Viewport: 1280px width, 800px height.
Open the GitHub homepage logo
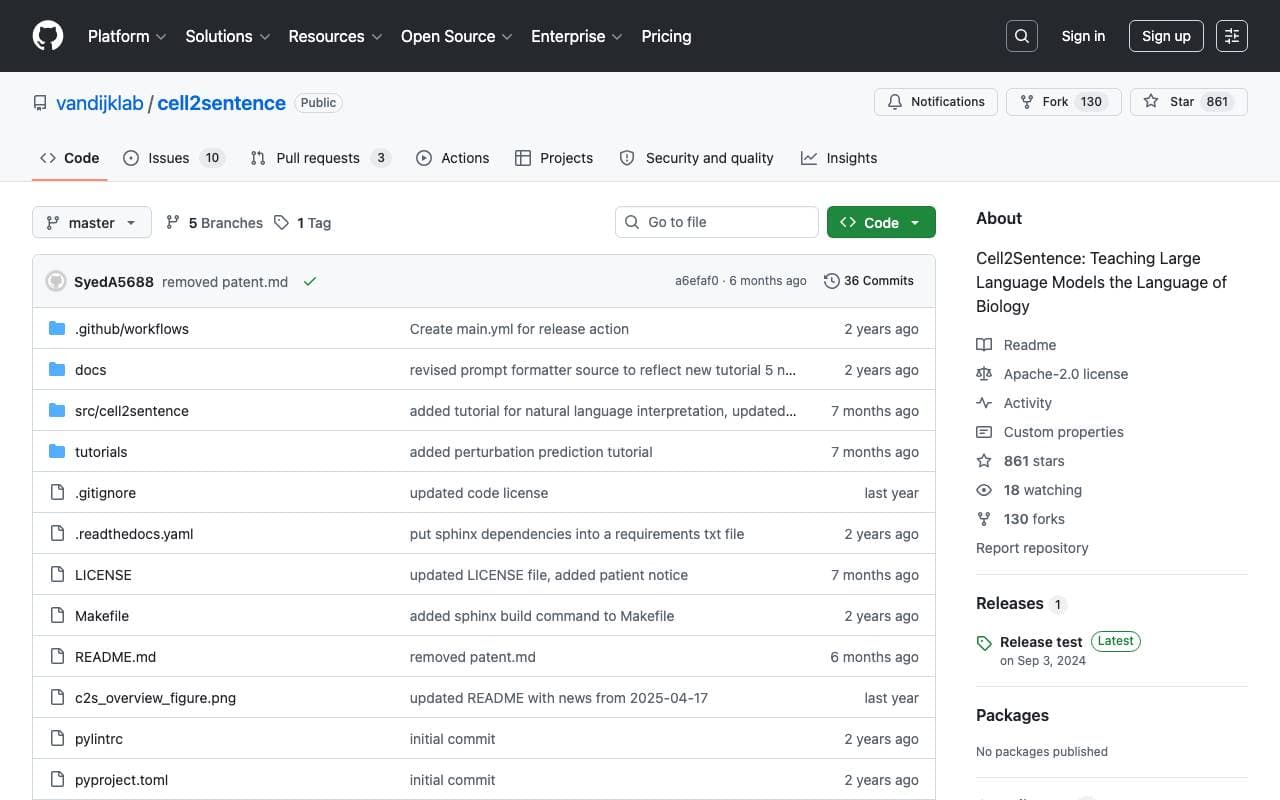[48, 36]
